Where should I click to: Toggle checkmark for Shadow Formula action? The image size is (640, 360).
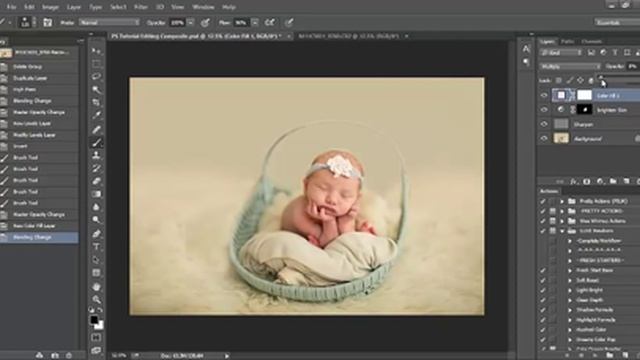click(543, 310)
